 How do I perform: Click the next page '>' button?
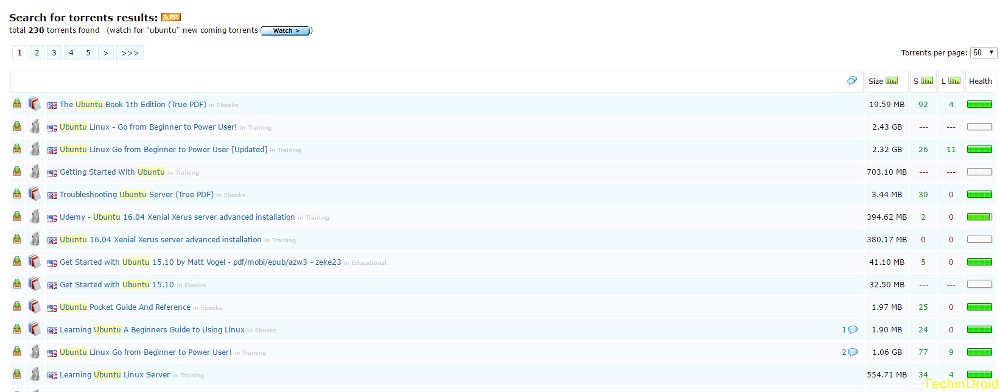coord(106,53)
